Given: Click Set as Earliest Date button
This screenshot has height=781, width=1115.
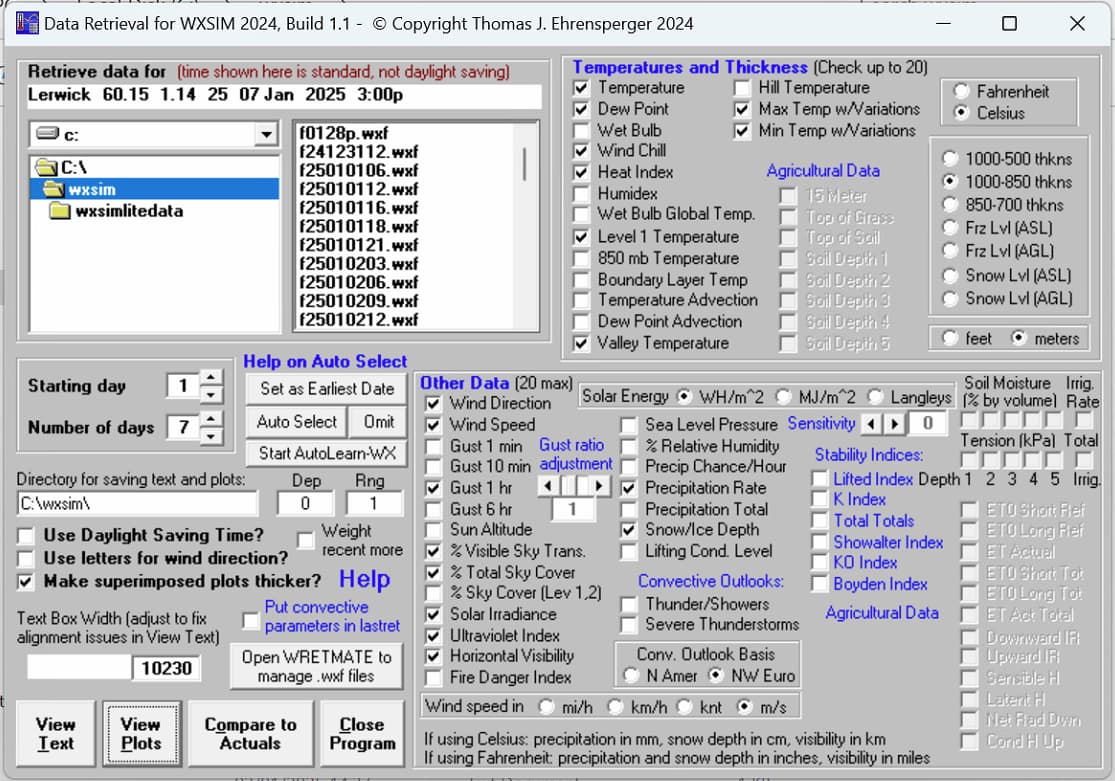Looking at the screenshot, I should point(326,388).
